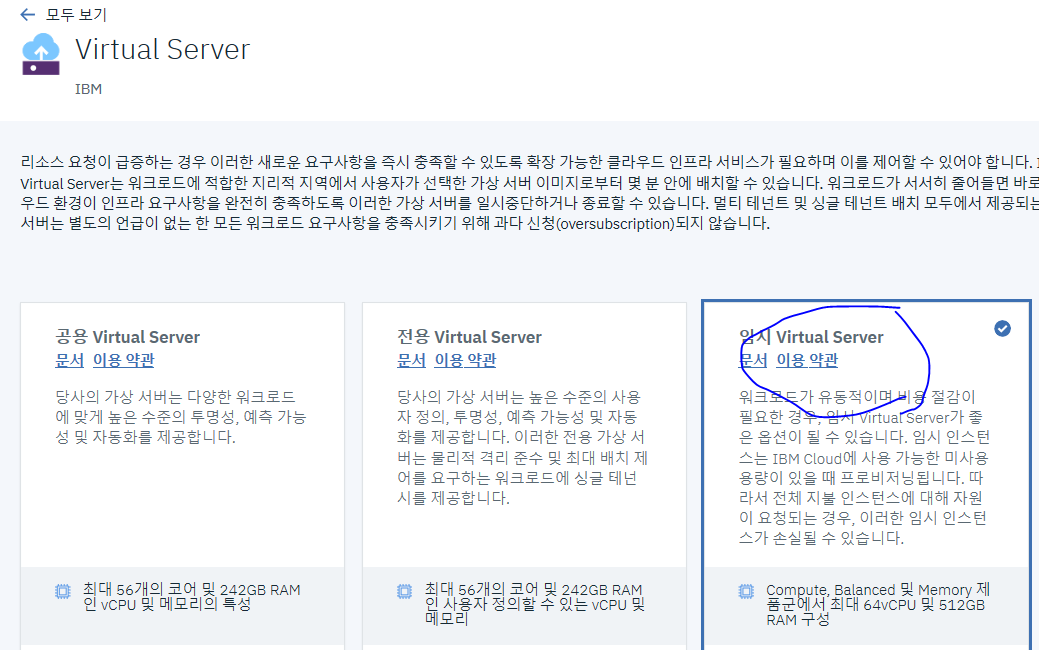Click 전용 card spec text about customizable vCPU
Viewport: 1039px width, 650px height.
pos(535,604)
